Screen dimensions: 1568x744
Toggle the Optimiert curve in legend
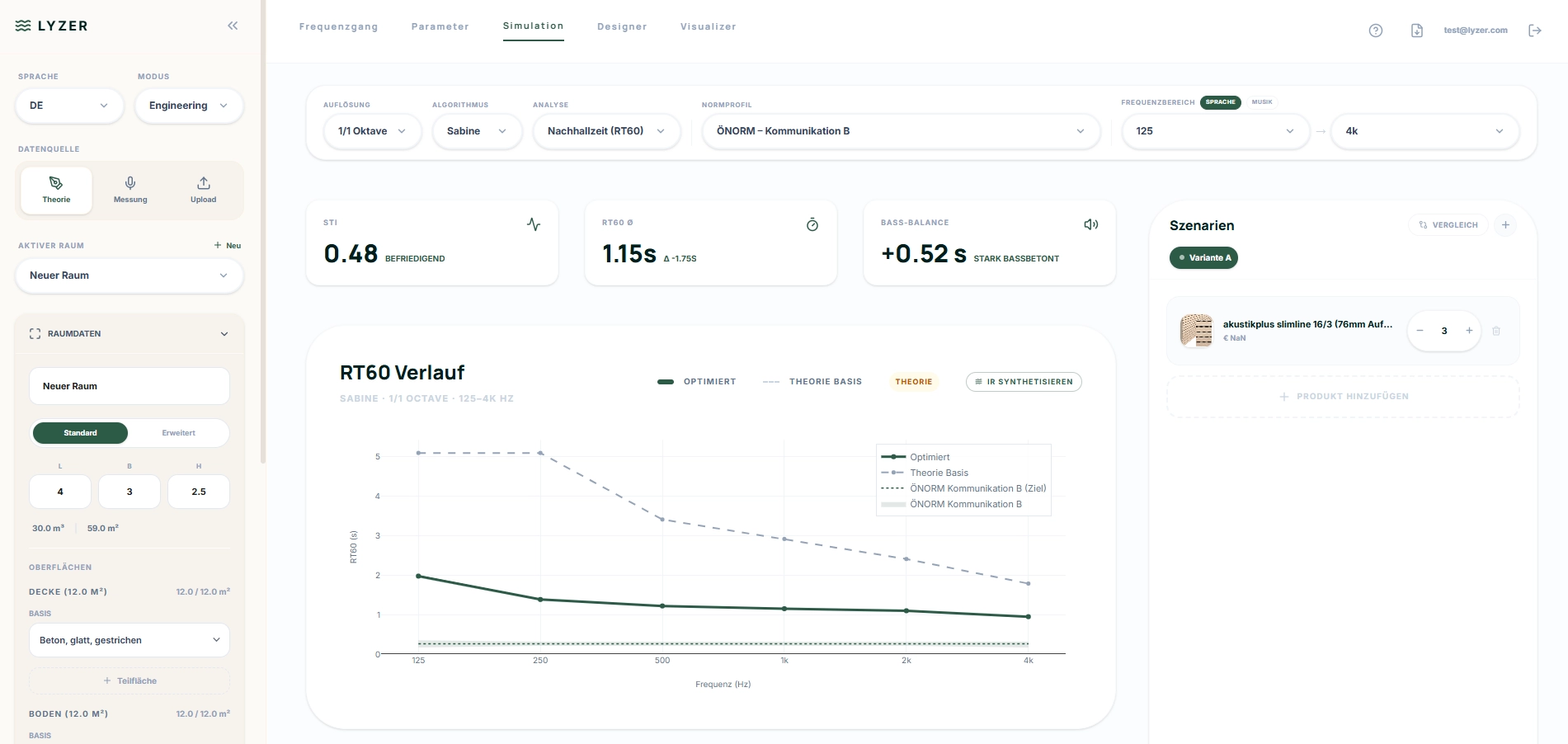[697, 382]
